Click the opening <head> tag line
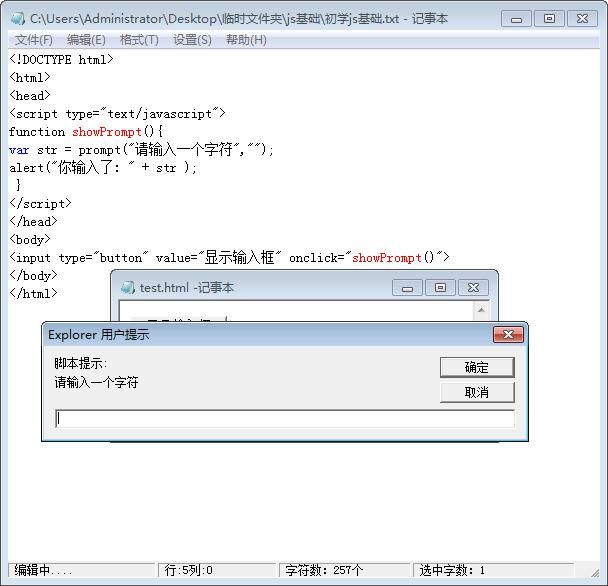Viewport: 608px width, 586px height. point(30,95)
